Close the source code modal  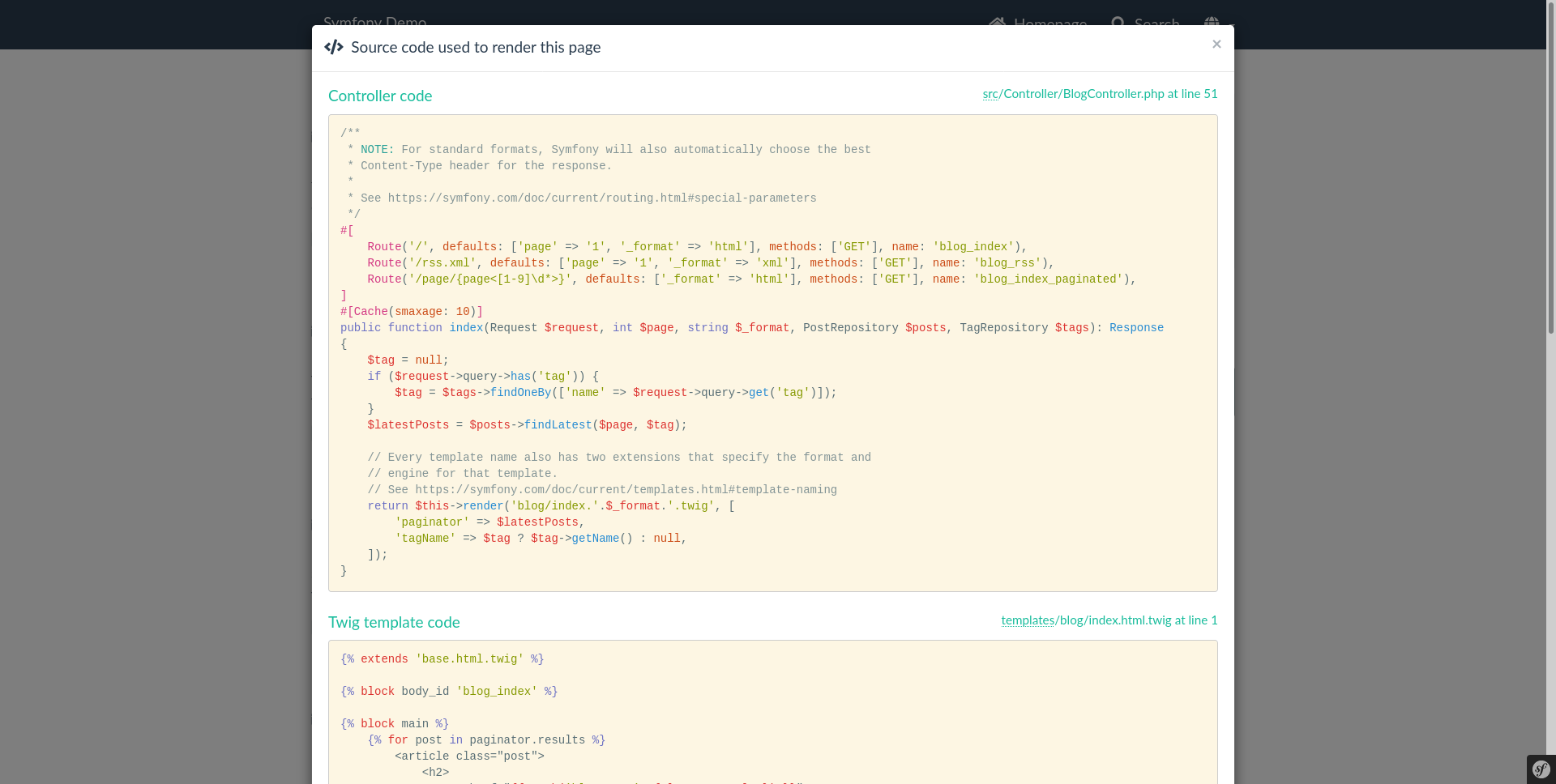pos(1216,45)
